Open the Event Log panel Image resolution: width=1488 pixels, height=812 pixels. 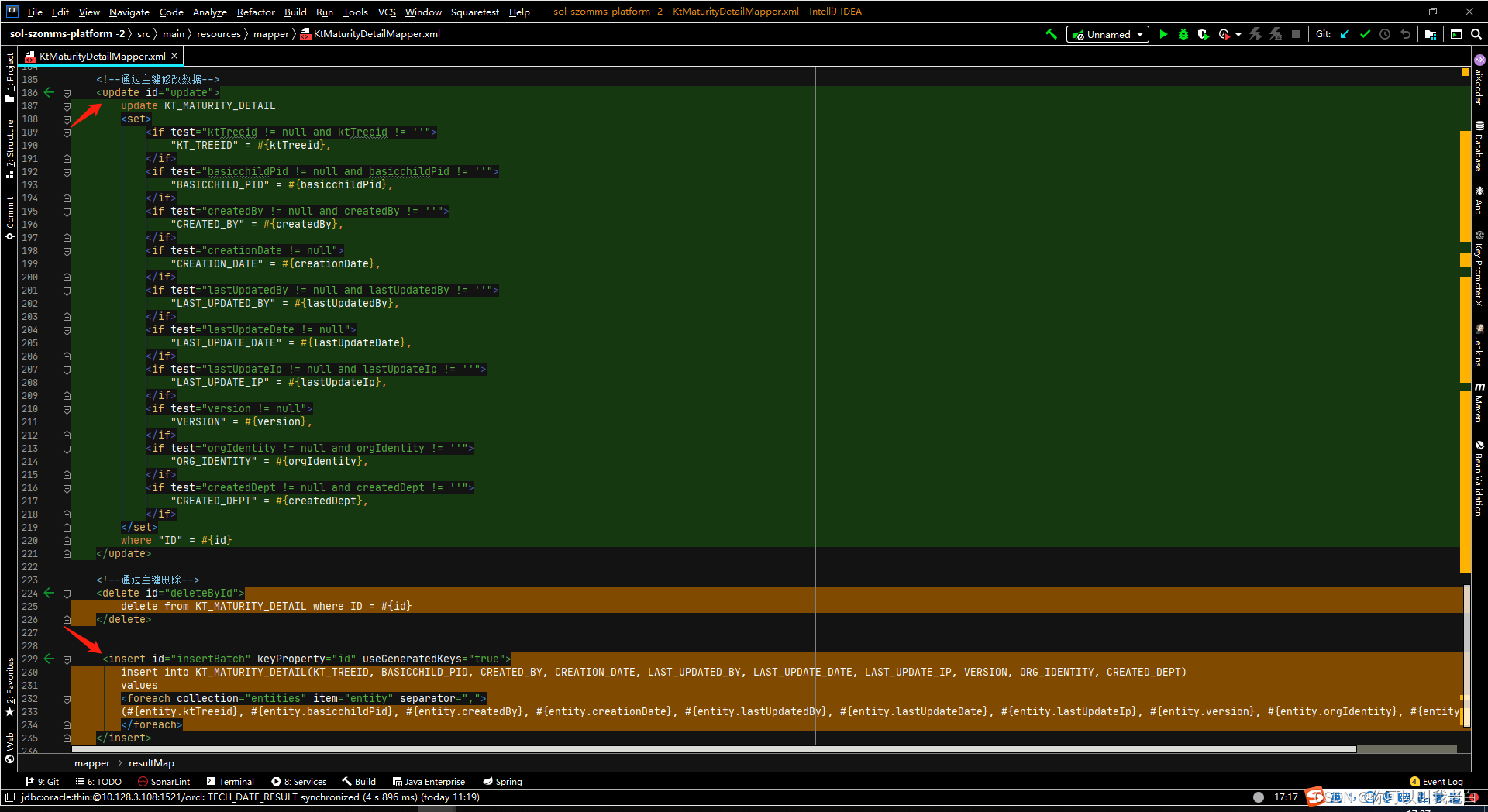pos(1436,782)
